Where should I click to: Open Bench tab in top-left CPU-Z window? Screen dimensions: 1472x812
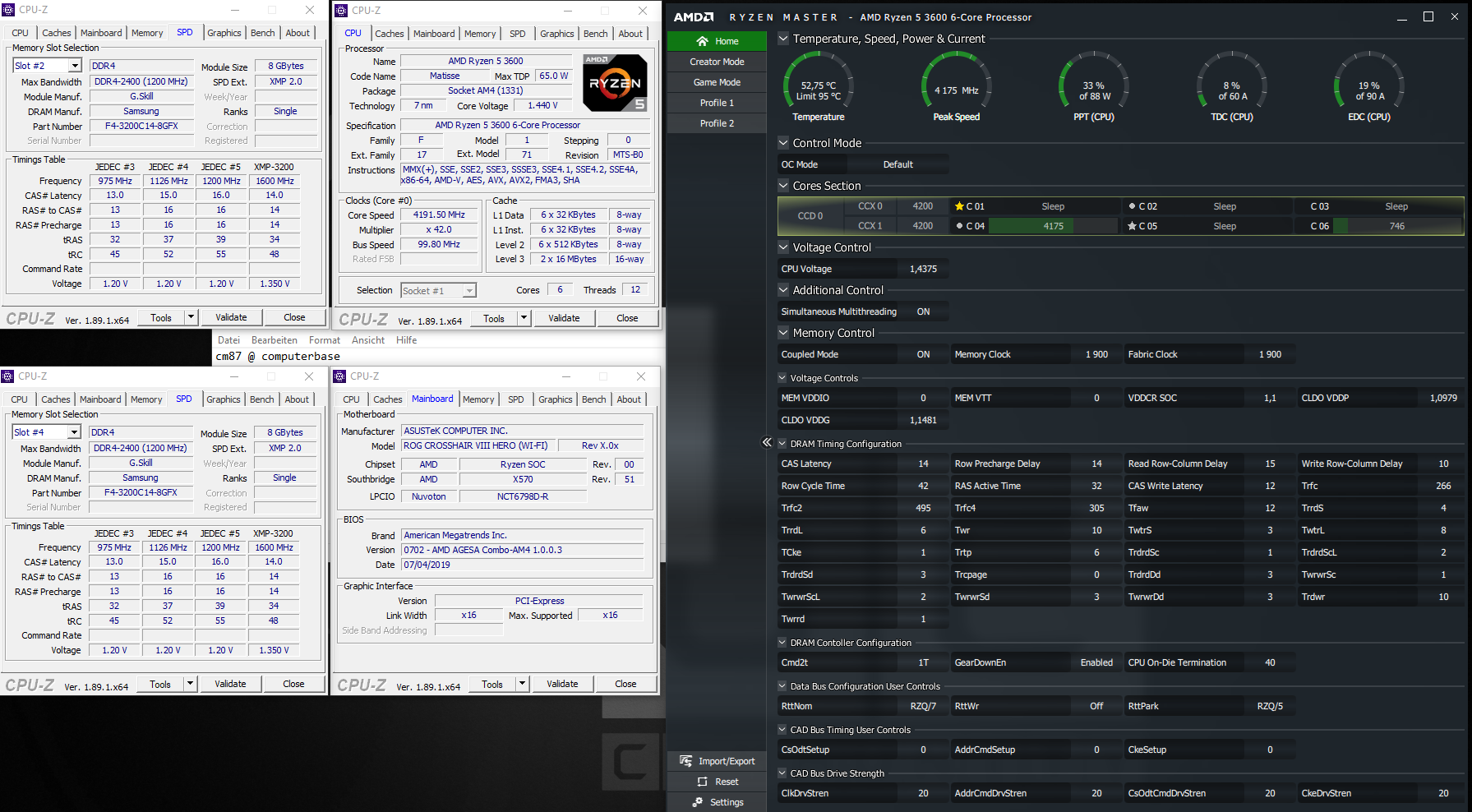pos(263,33)
